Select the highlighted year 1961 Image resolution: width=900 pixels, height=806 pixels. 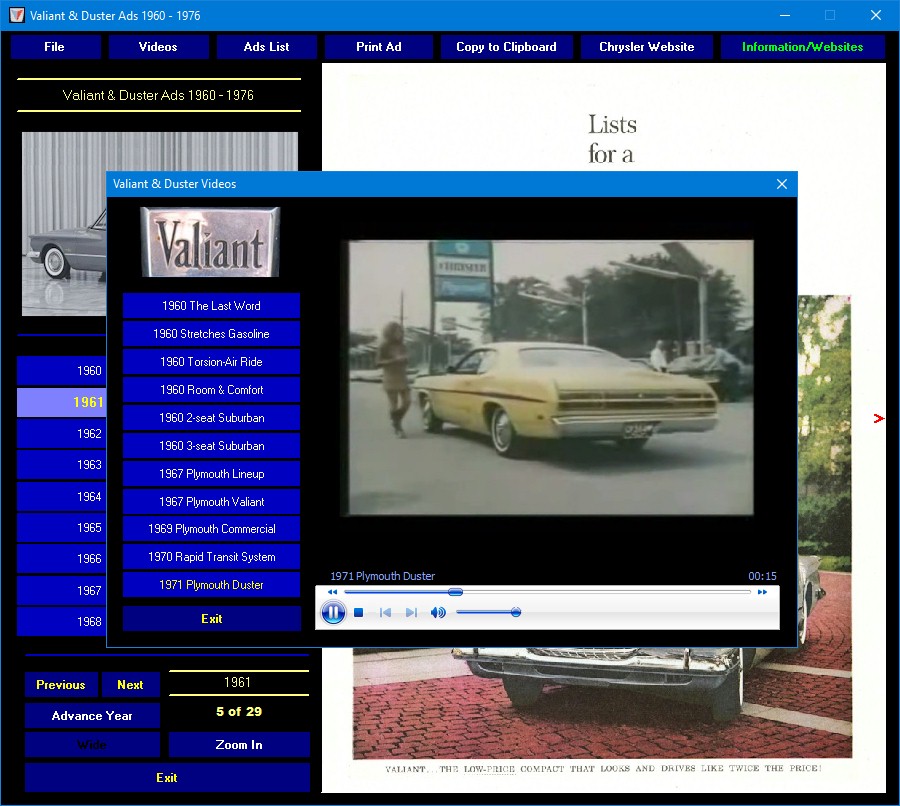62,402
